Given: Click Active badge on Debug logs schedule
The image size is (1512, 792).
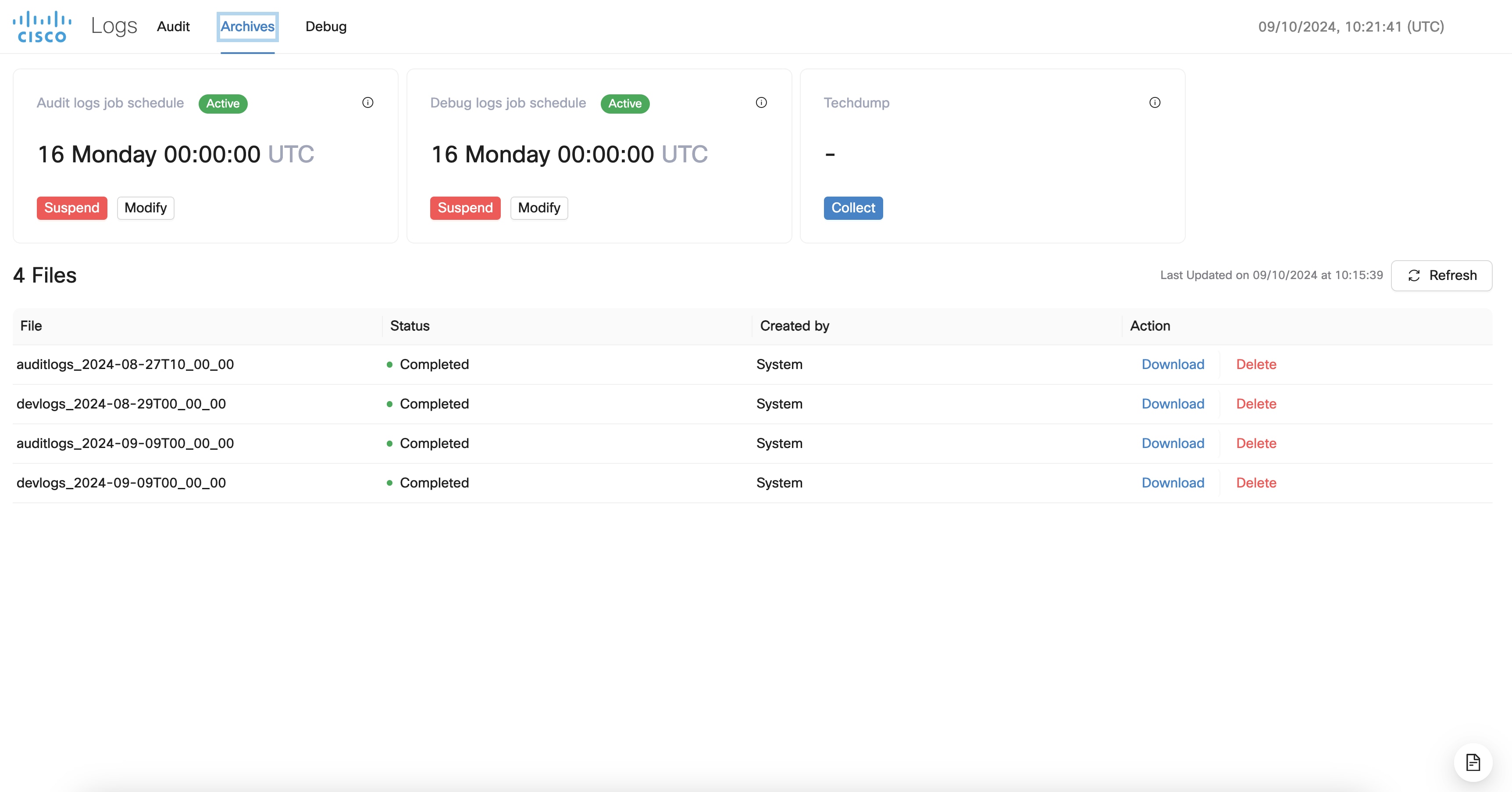Looking at the screenshot, I should pos(625,104).
